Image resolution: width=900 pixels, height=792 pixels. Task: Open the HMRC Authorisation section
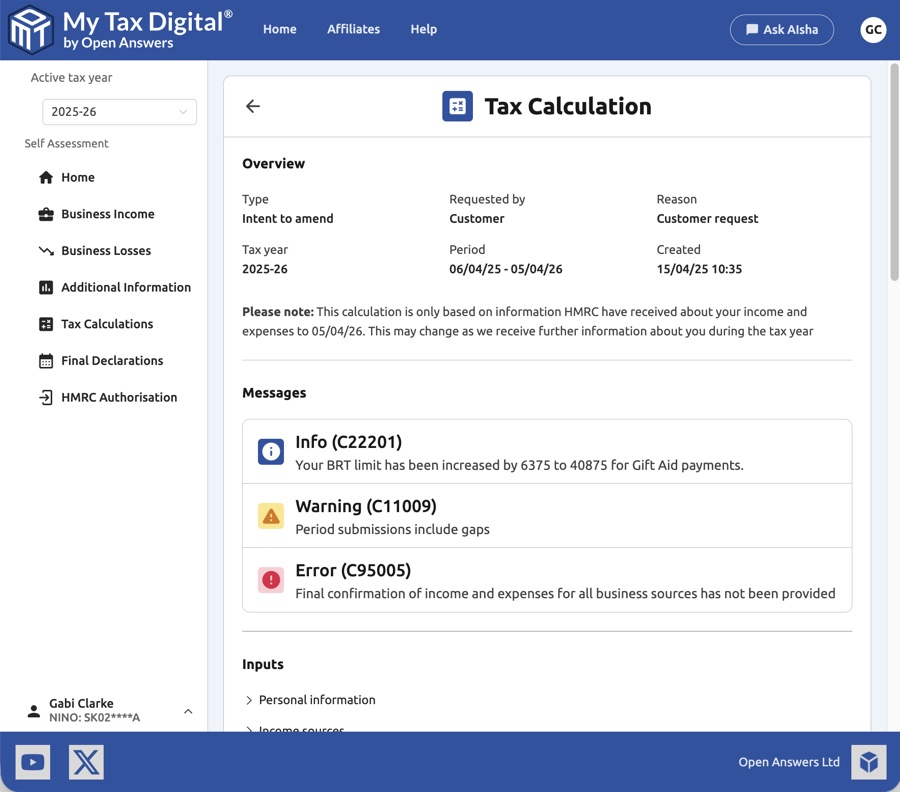click(x=119, y=397)
